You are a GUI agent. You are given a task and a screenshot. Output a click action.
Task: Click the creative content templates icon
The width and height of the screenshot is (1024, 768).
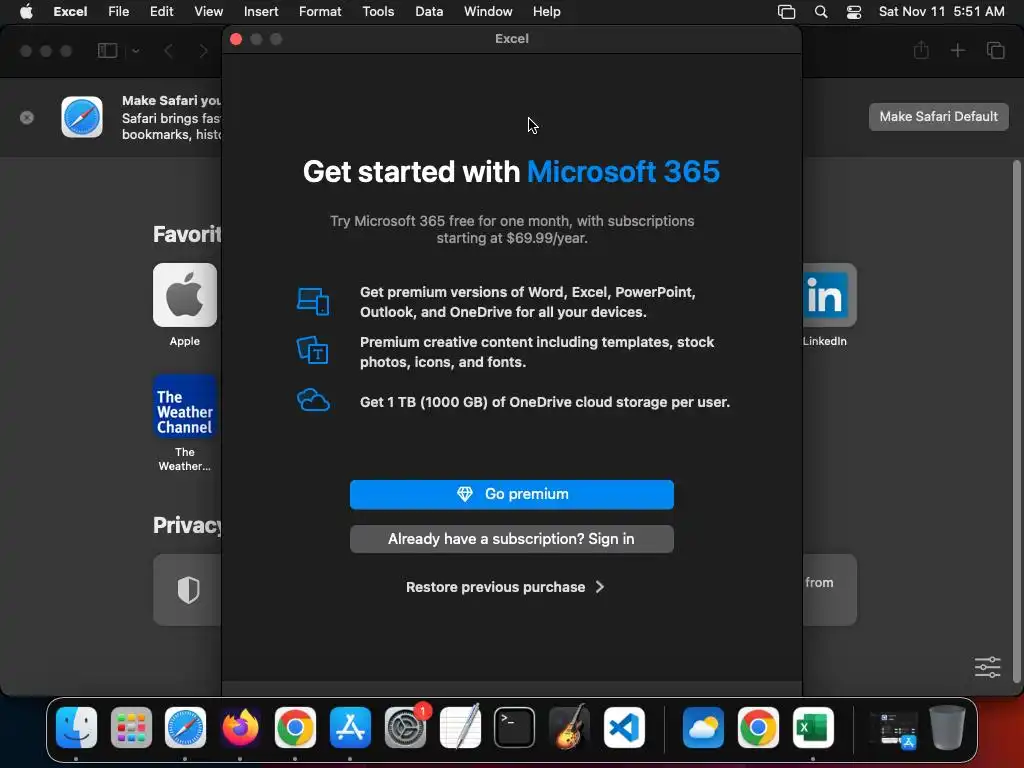313,351
